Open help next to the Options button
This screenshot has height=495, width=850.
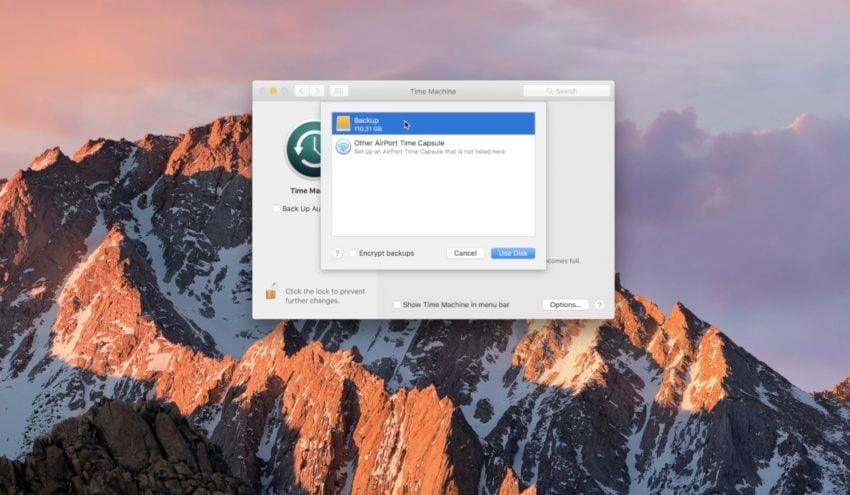coord(599,305)
